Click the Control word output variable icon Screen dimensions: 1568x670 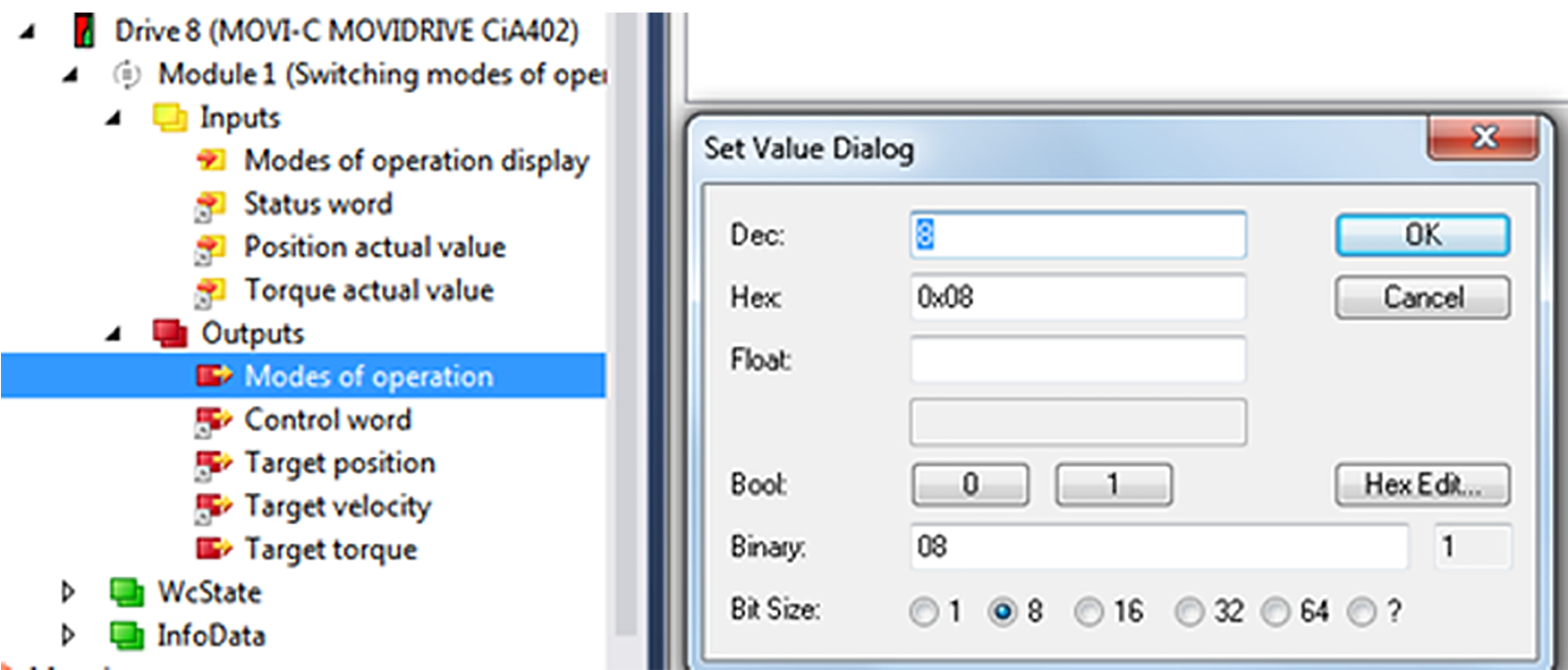pos(212,421)
